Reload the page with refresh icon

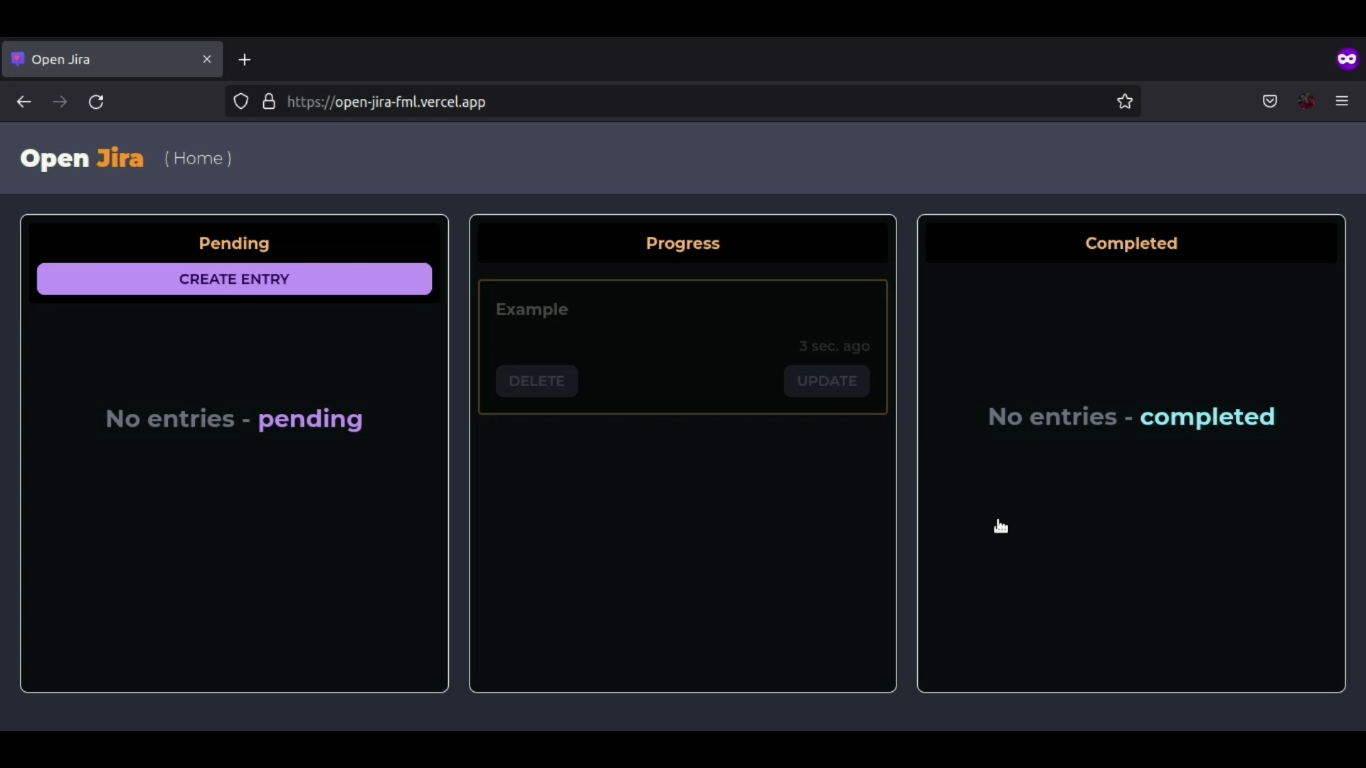(x=96, y=101)
